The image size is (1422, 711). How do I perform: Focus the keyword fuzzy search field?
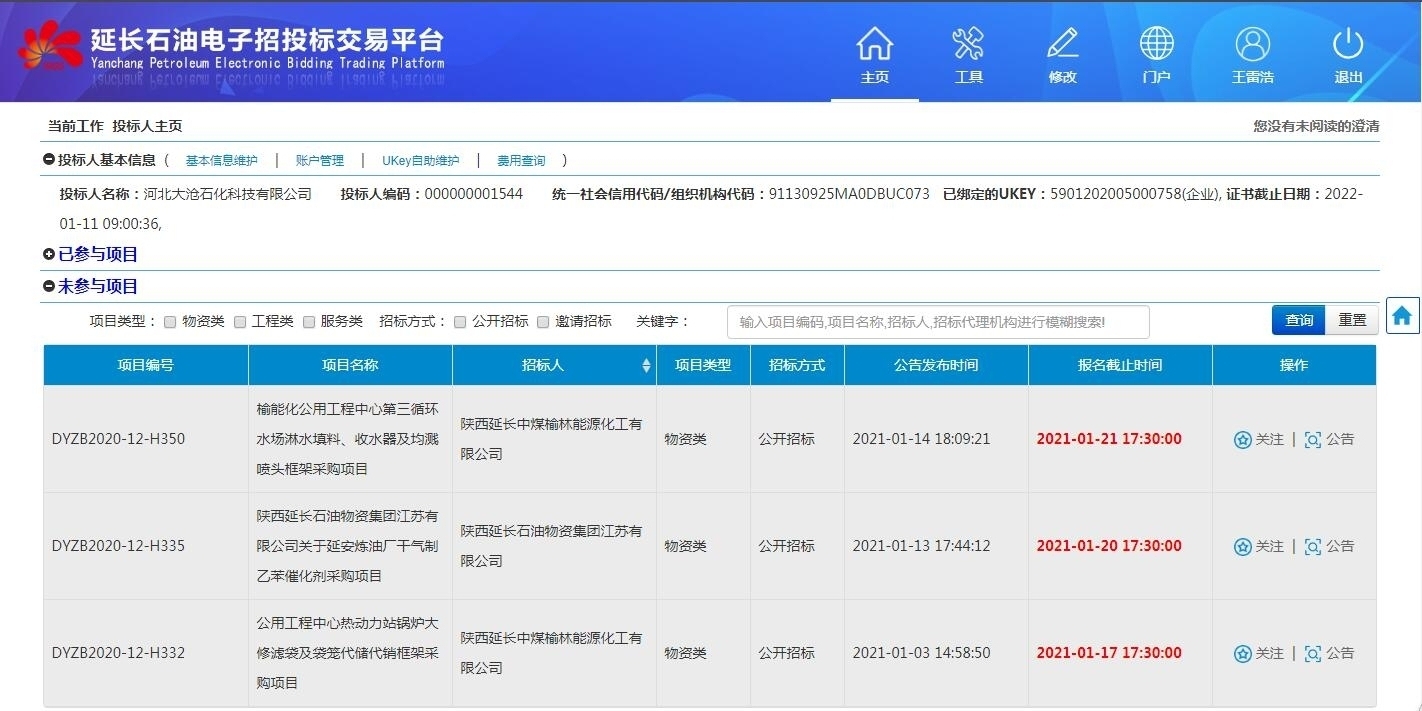click(938, 322)
